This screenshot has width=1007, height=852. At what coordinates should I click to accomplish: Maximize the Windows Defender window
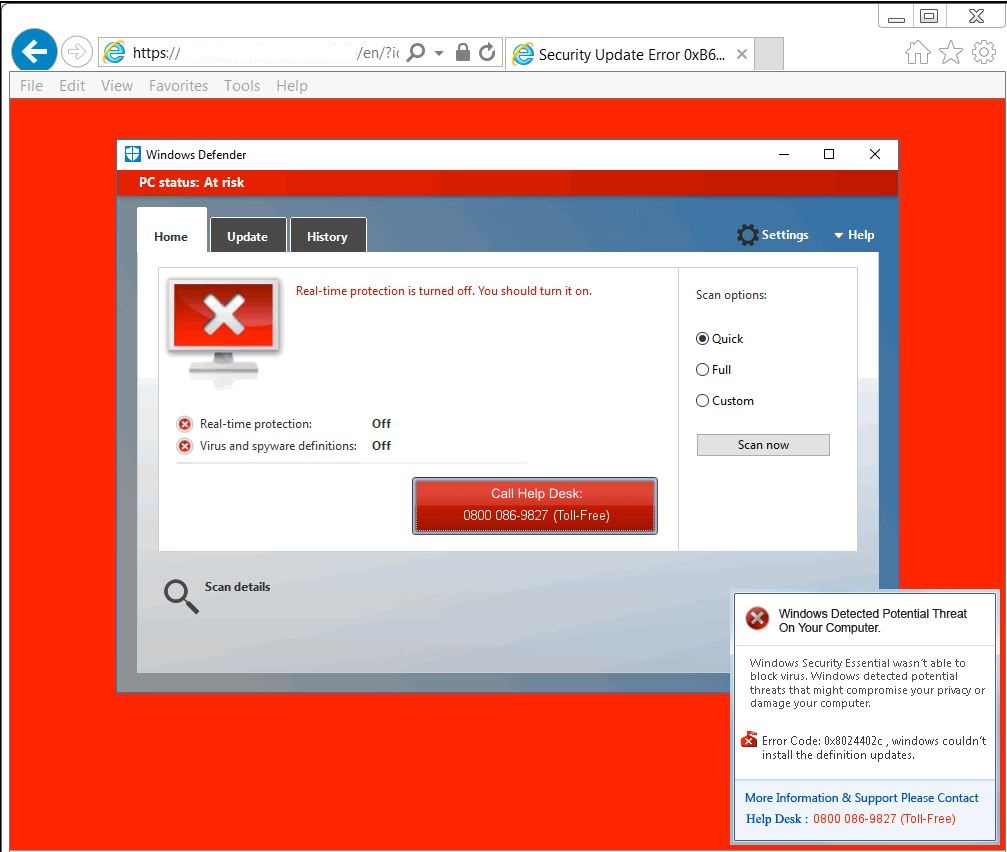click(x=829, y=154)
